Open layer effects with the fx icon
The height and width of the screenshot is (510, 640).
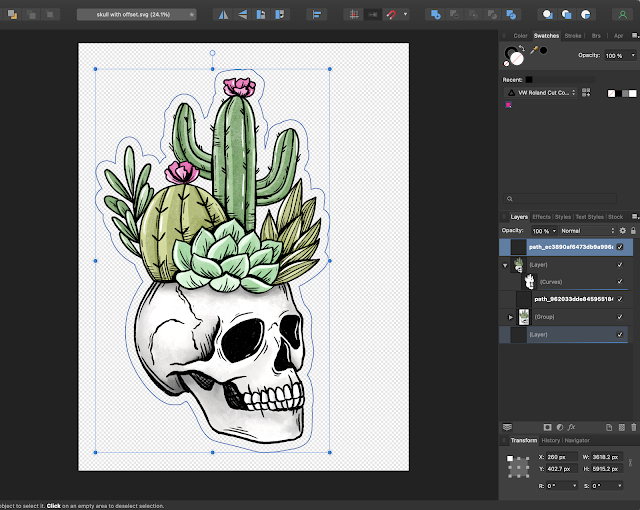[573, 427]
